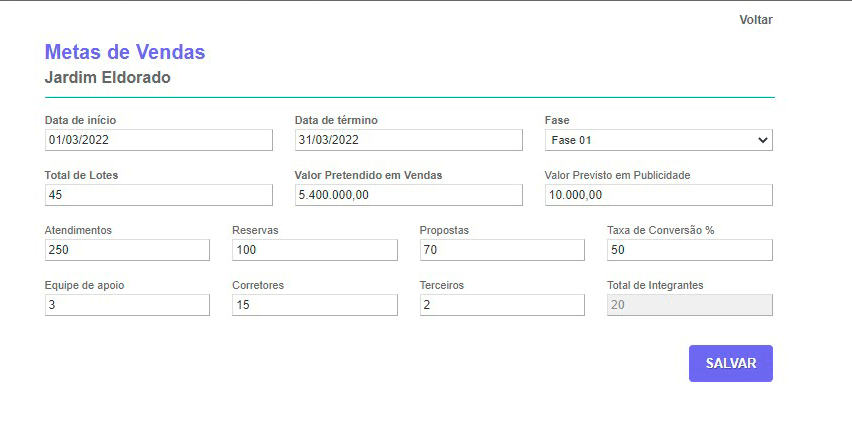Click the Fase label text
Image resolution: width=852 pixels, height=426 pixels.
[557, 120]
